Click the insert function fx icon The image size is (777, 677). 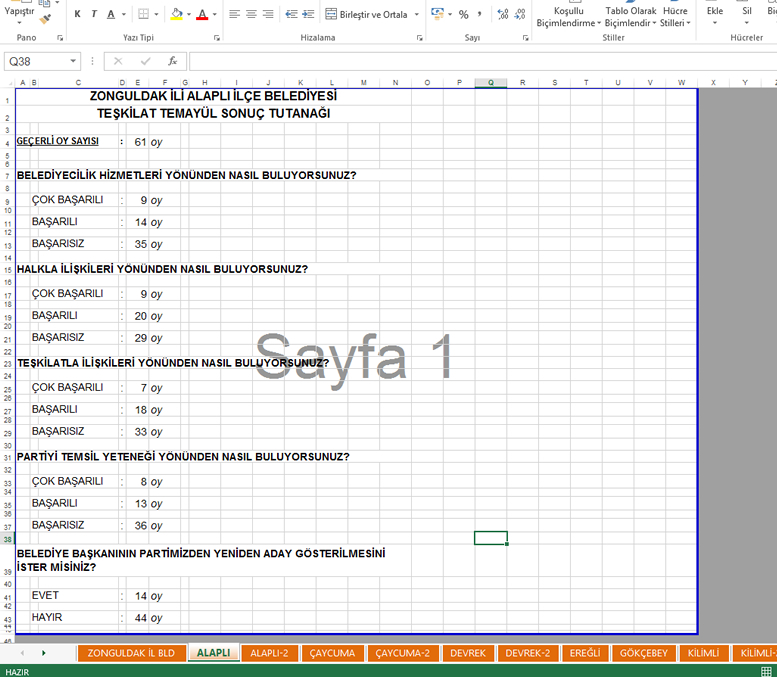pos(172,61)
